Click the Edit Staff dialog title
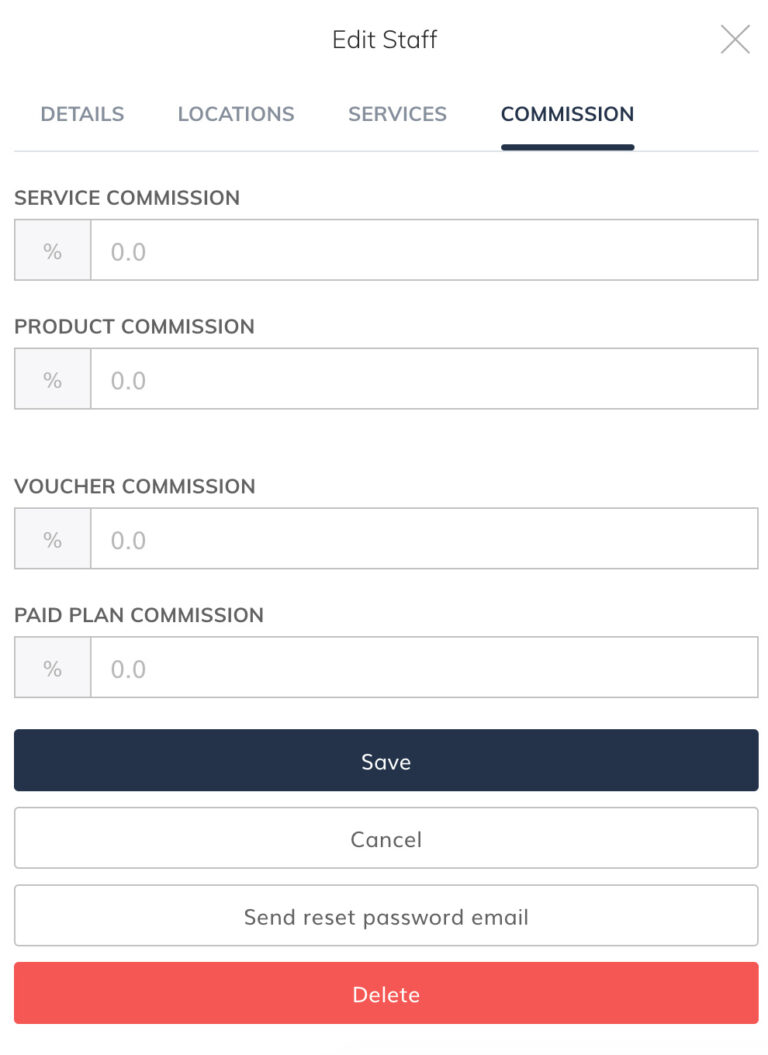768x1055 pixels. coord(384,40)
